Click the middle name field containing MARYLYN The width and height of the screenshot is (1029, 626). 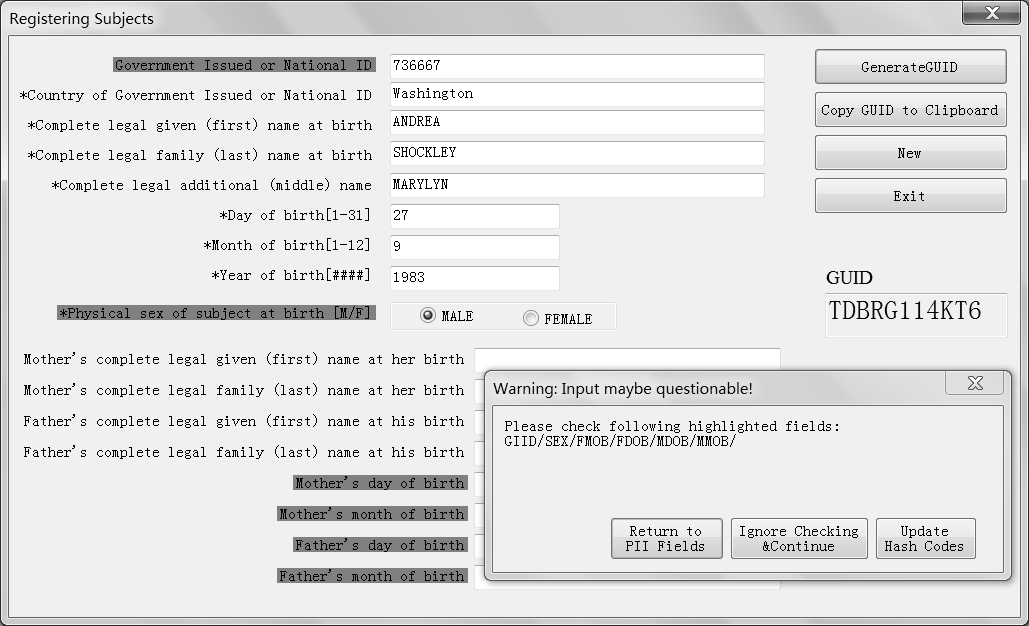(577, 185)
